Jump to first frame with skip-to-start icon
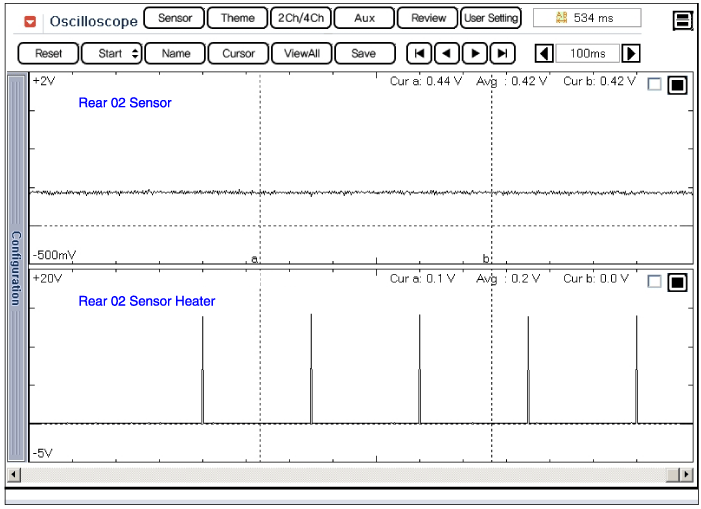701x509 pixels. 420,53
